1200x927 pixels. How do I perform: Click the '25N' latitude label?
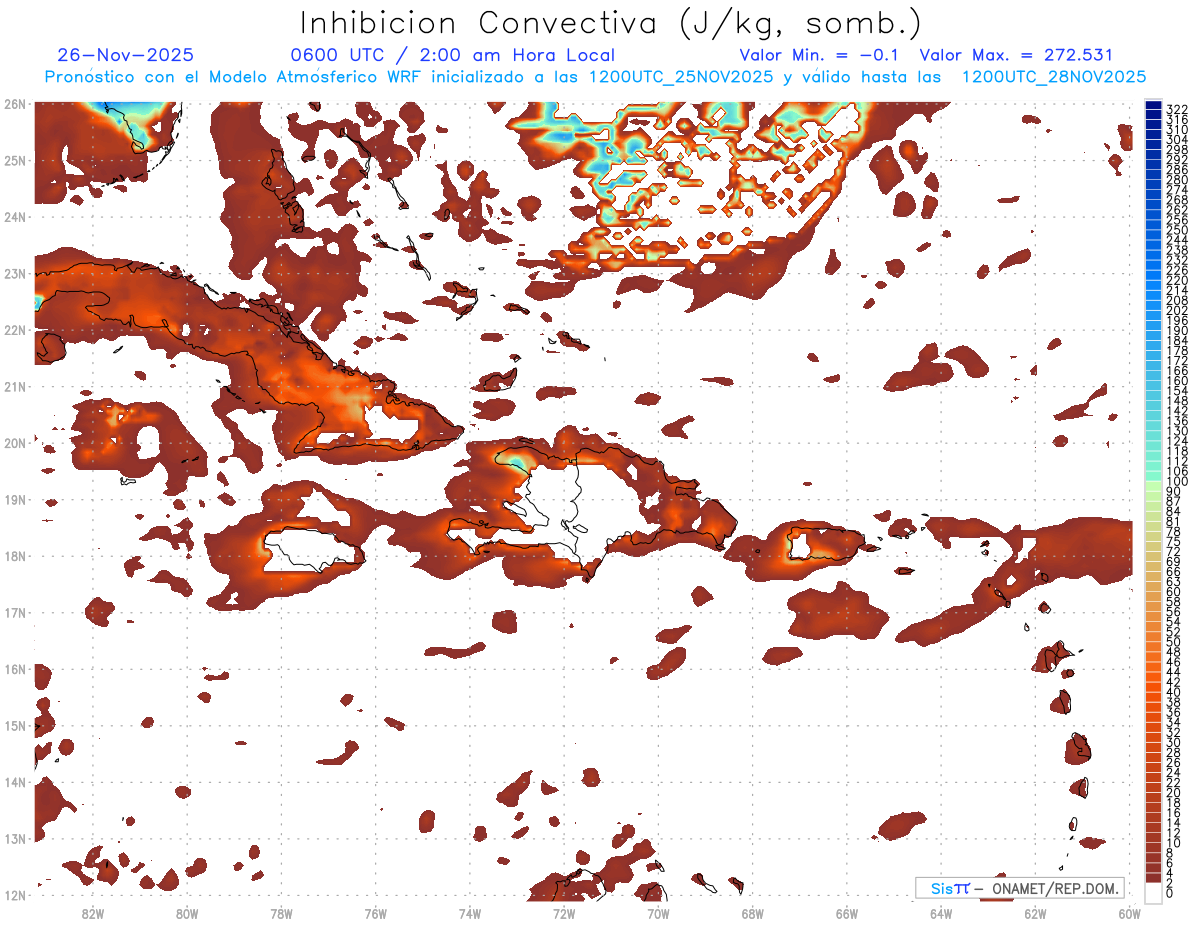15,160
